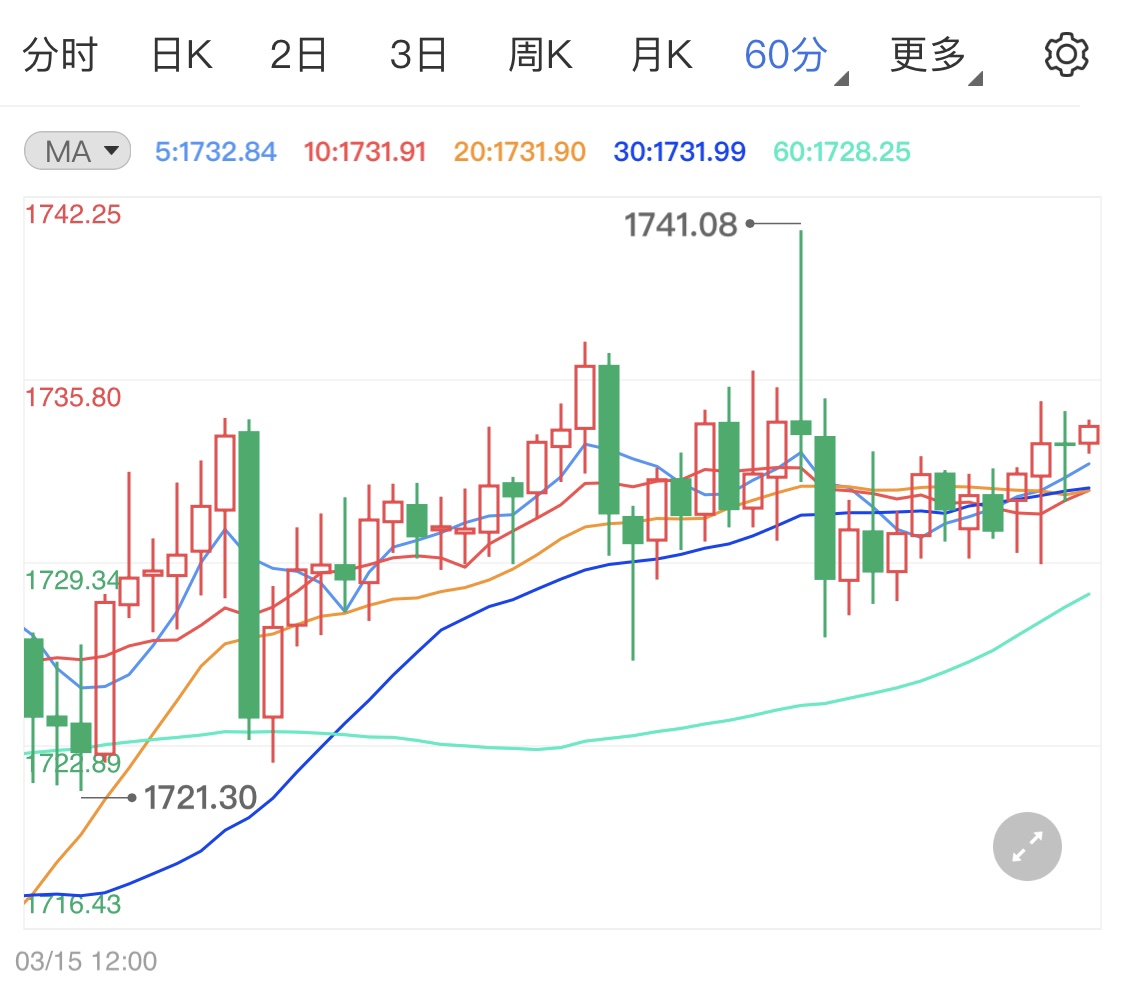Switch to 周K weekly chart tab

coord(540,55)
